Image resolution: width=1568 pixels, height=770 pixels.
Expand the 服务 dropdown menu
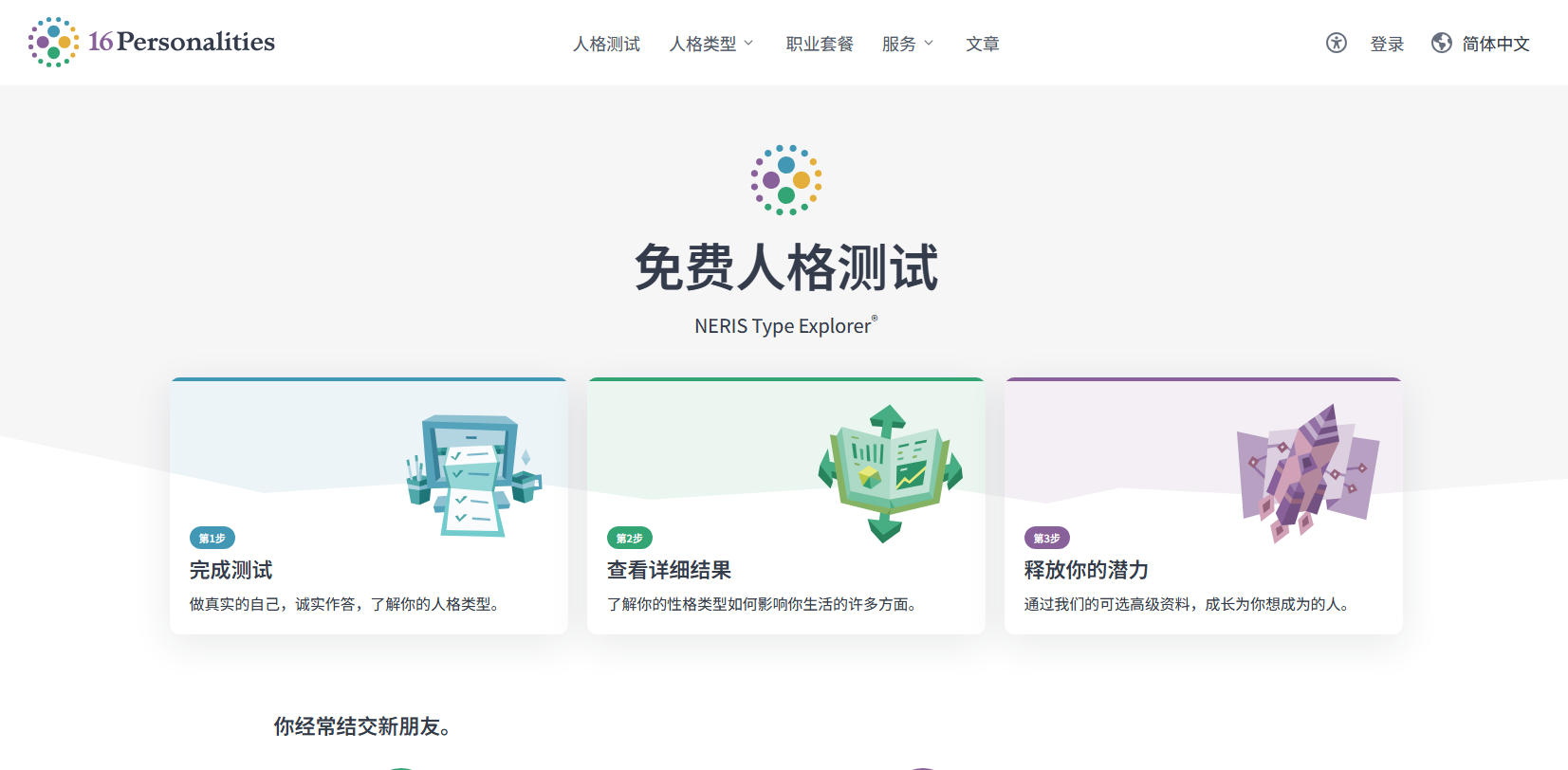908,44
